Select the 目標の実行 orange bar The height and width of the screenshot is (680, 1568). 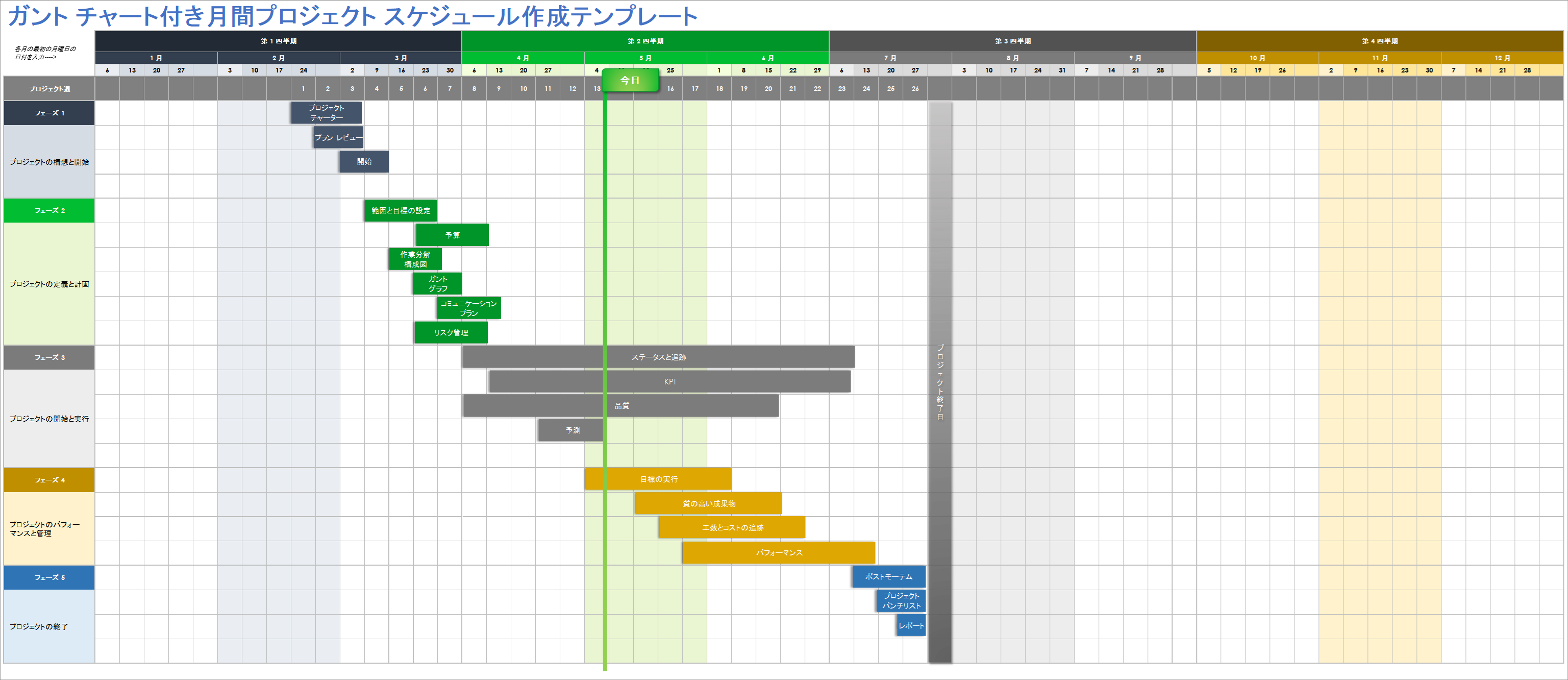pos(659,479)
